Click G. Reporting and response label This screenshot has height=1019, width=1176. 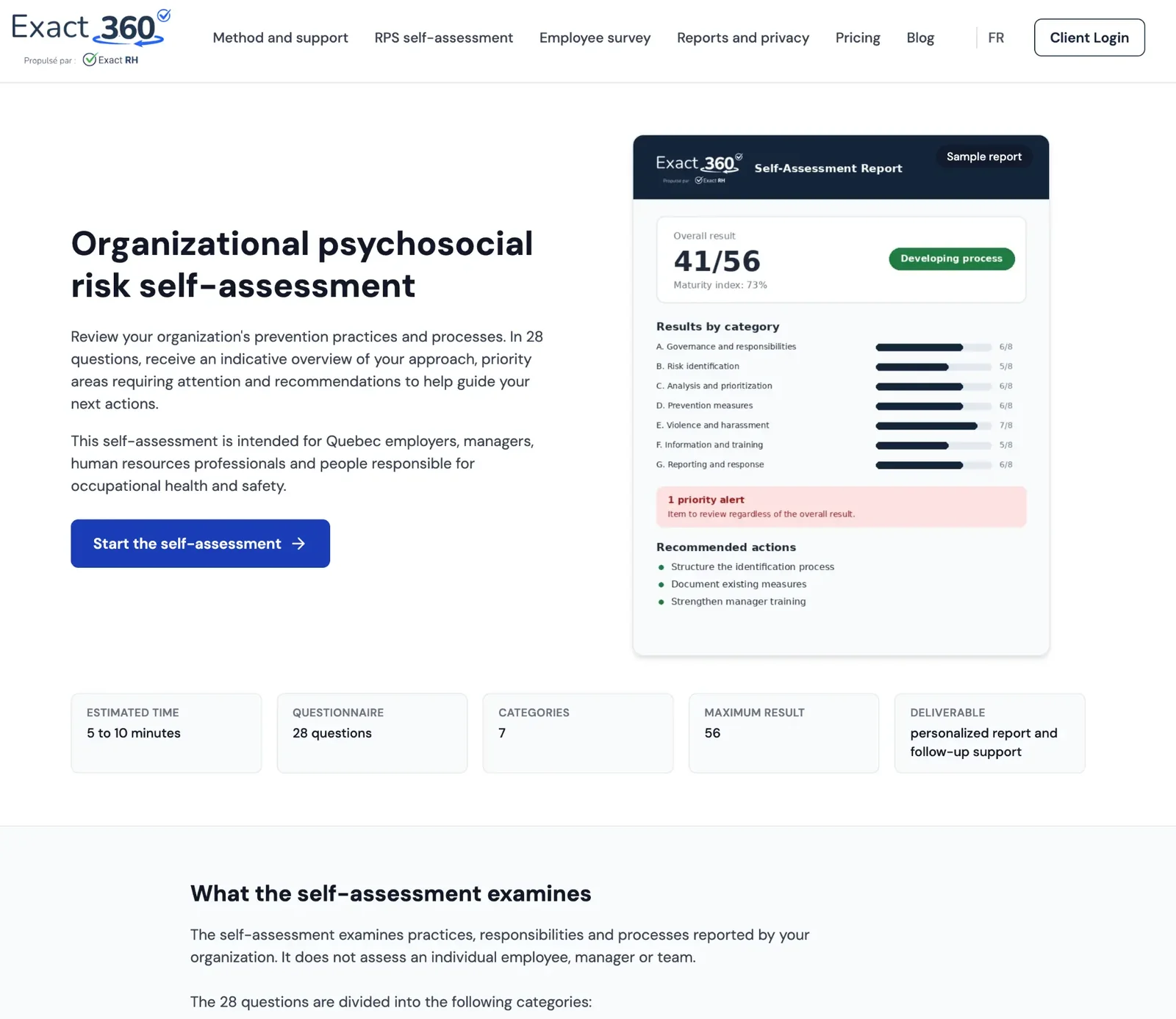pos(710,464)
